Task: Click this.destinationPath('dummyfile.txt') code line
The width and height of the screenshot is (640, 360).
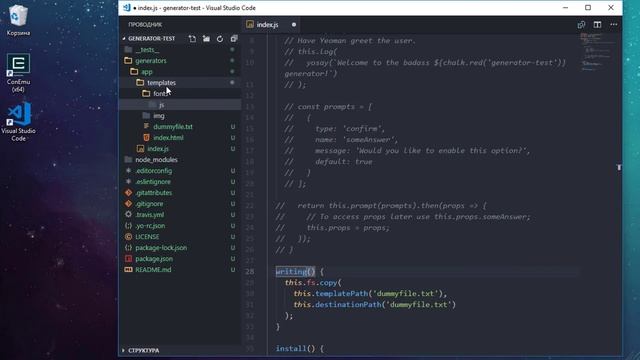Action: (x=374, y=304)
